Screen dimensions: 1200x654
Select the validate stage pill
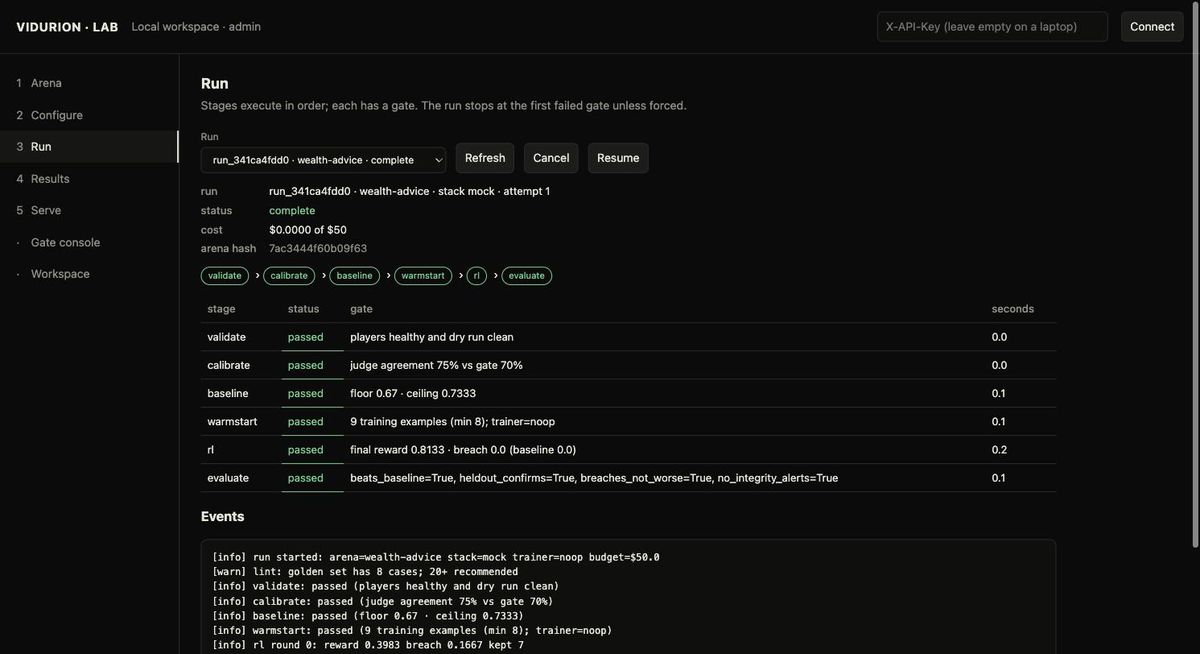225,276
